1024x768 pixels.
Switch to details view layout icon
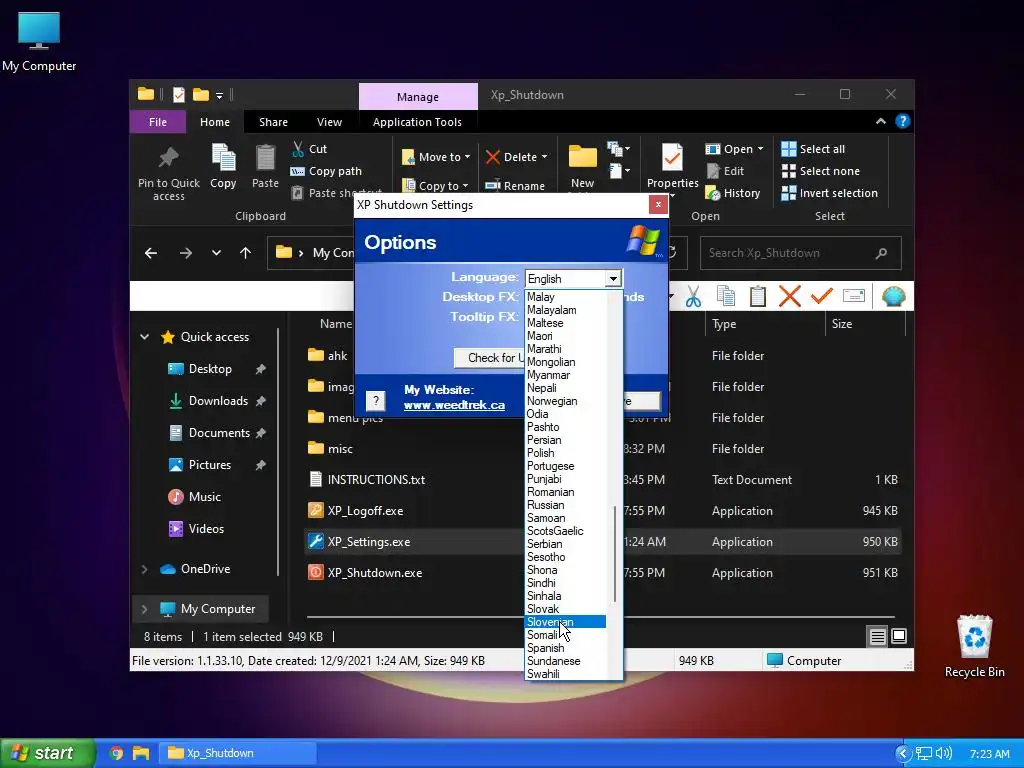pyautogui.click(x=878, y=636)
